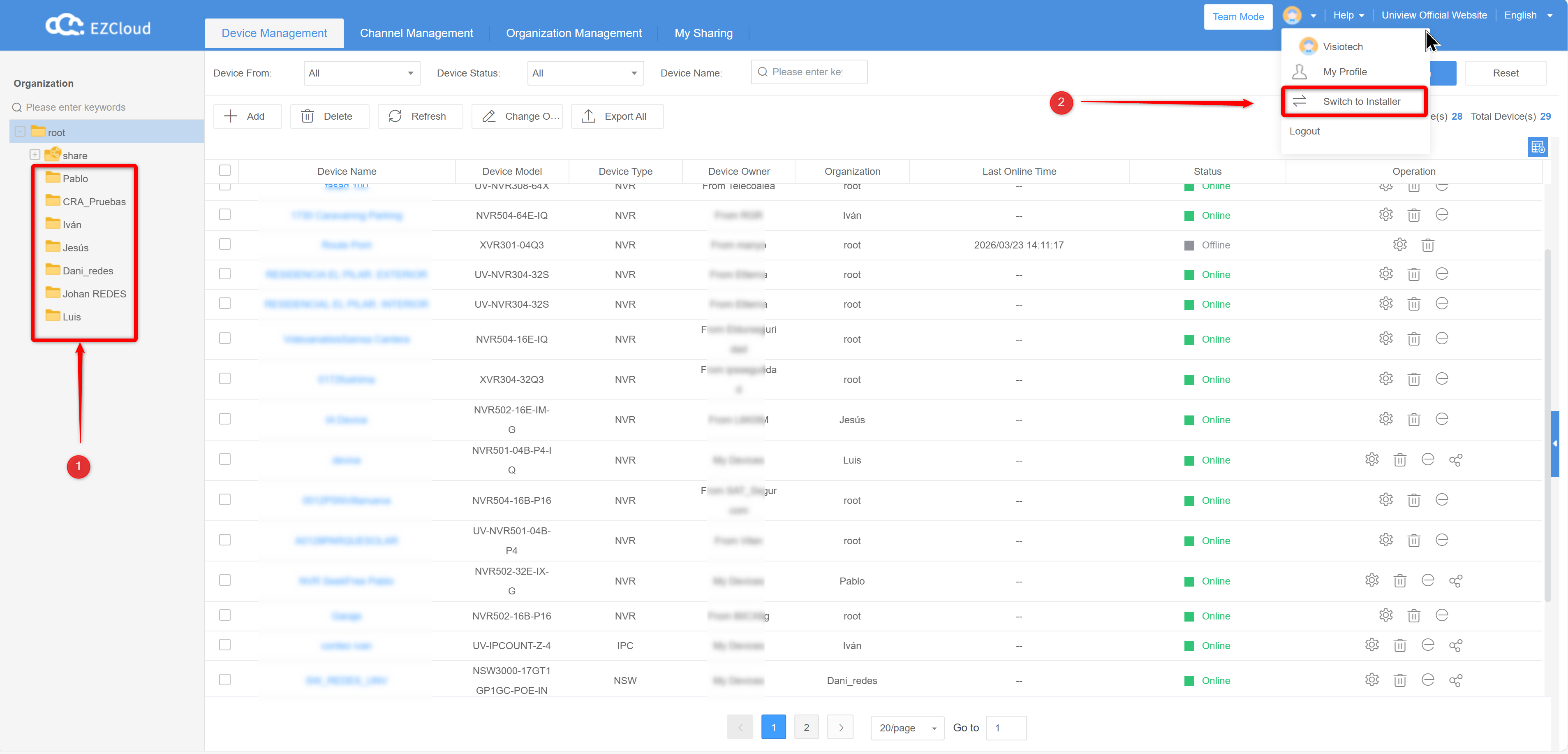
Task: Open settings gear for NVR502-16B-P16 device
Action: [1386, 615]
